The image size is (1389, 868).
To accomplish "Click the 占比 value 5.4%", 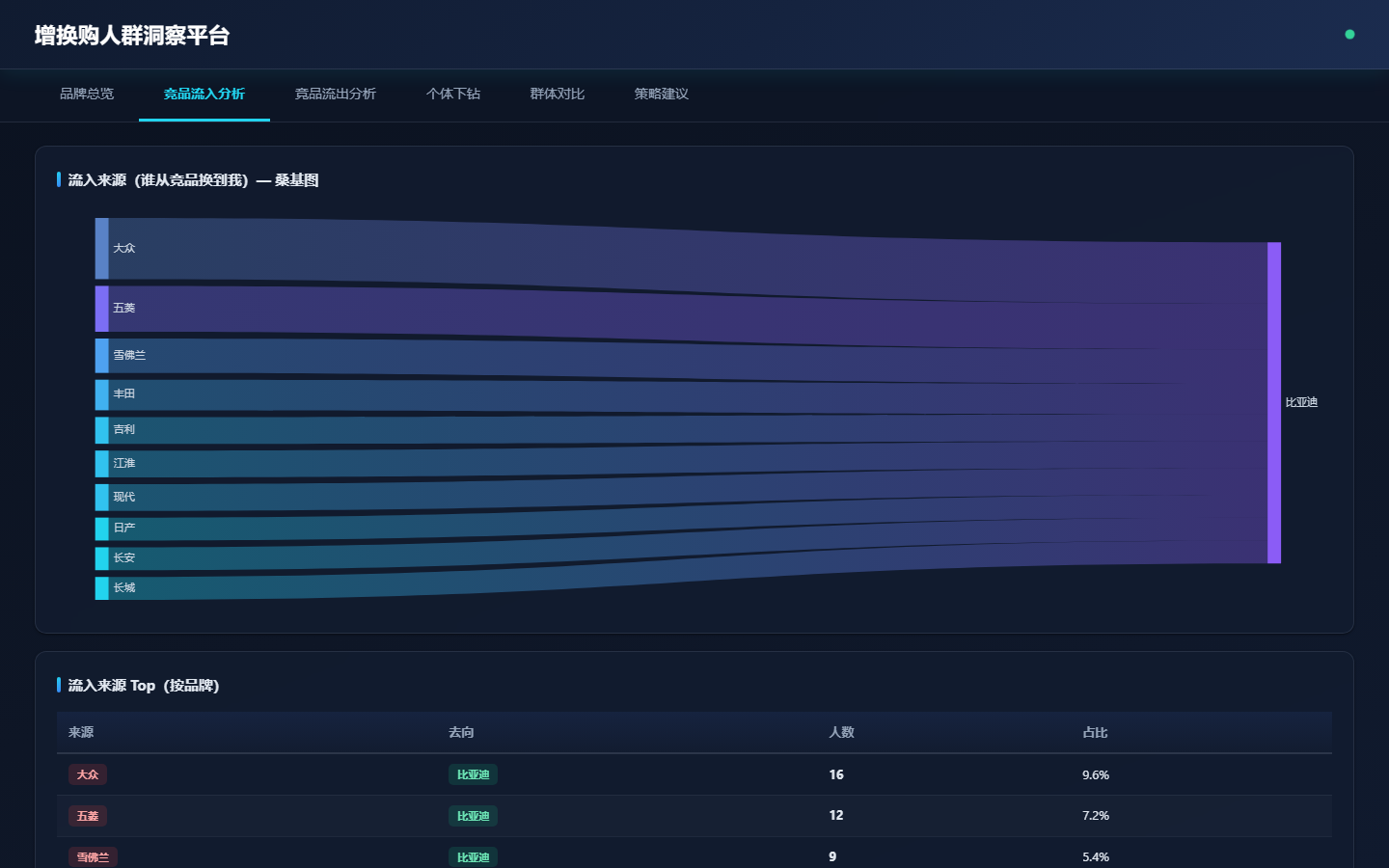I will tap(1096, 856).
